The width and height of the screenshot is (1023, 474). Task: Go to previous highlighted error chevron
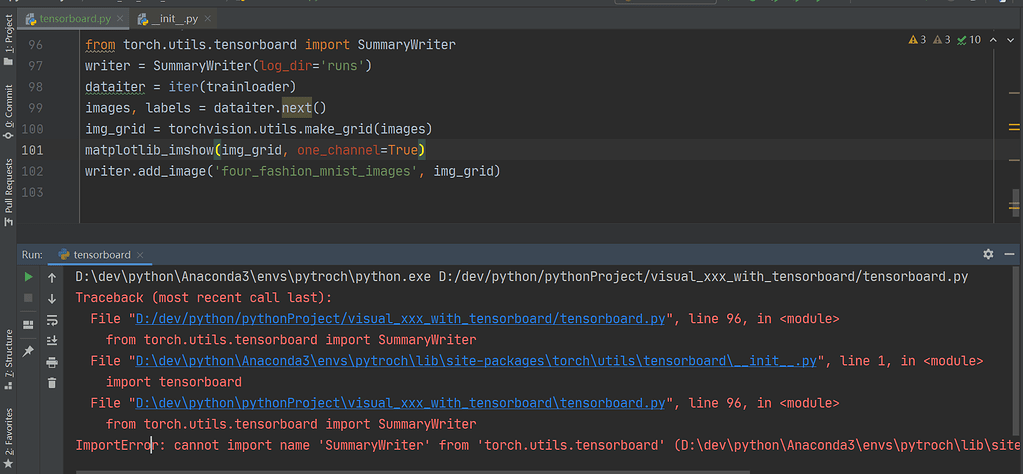click(993, 40)
